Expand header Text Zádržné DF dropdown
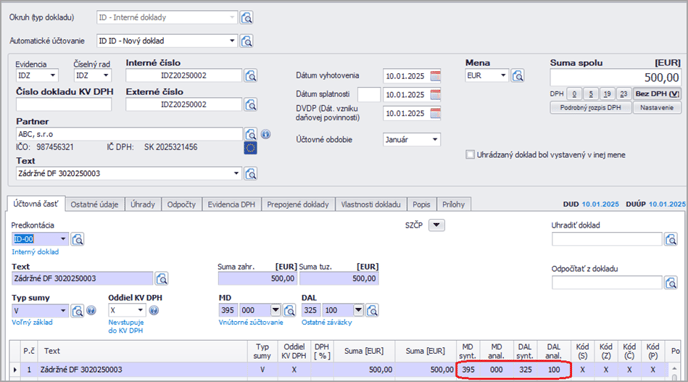Viewport: 688px width, 382px height. 236,173
